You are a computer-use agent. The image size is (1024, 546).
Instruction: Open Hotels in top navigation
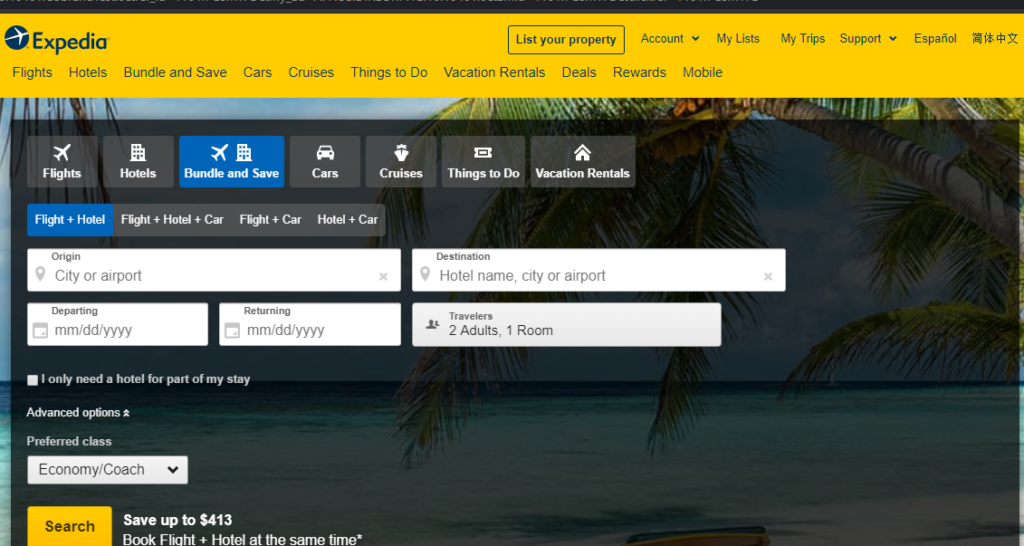(x=88, y=72)
